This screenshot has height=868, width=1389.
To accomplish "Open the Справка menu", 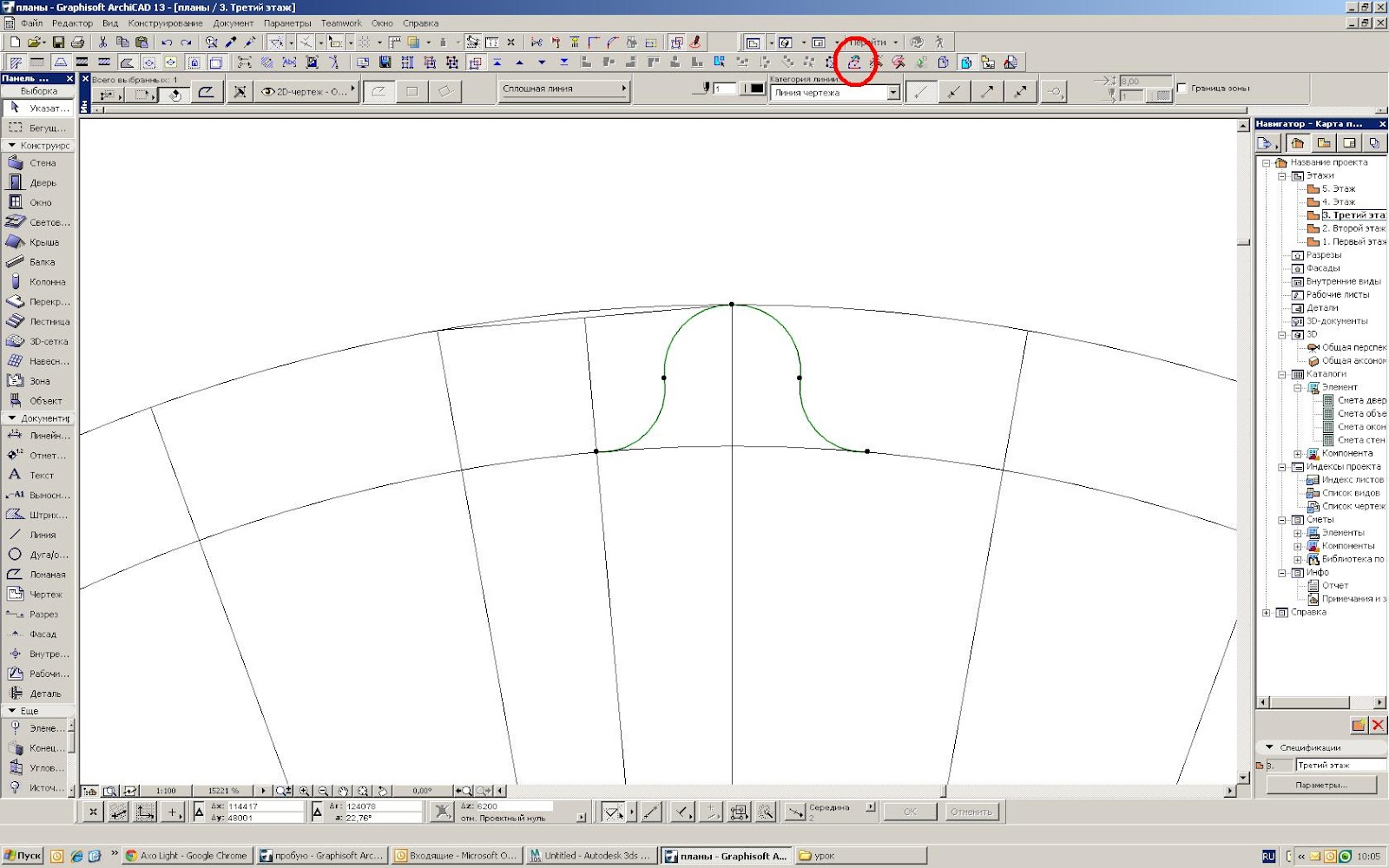I will [x=420, y=23].
